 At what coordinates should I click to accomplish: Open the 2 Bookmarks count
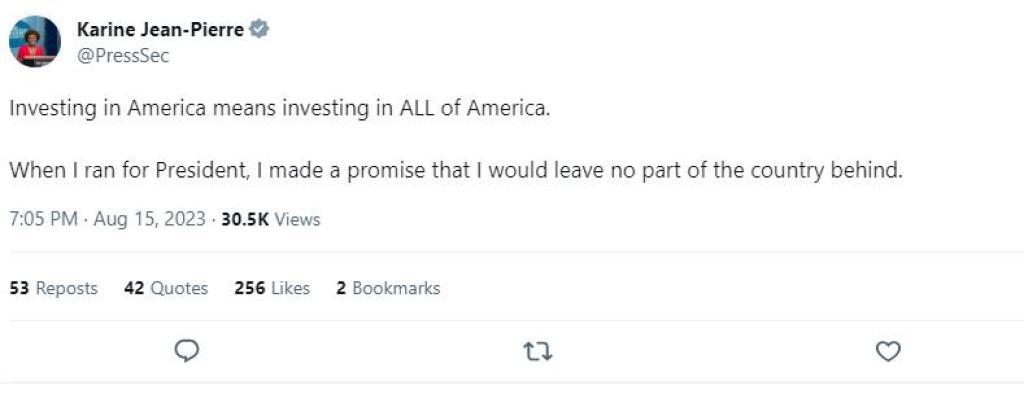coord(388,288)
